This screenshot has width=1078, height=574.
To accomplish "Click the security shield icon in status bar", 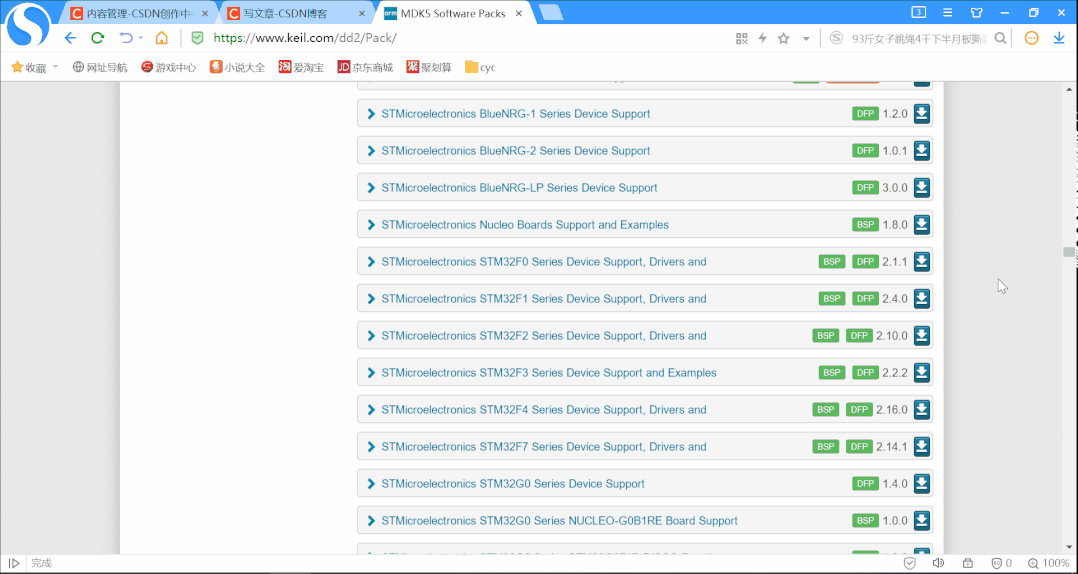I will coord(910,564).
